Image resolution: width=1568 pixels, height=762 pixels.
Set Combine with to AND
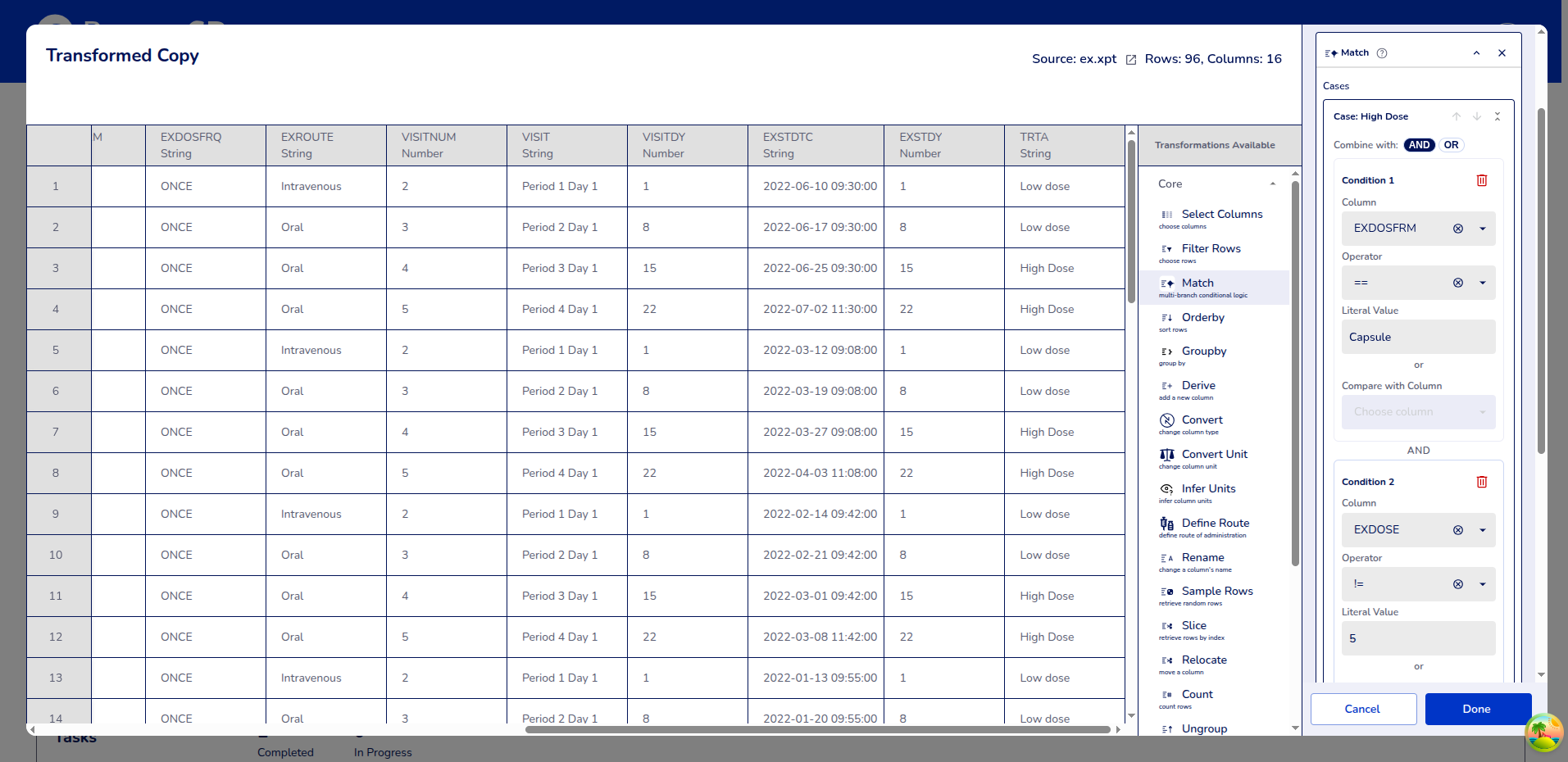pyautogui.click(x=1419, y=145)
